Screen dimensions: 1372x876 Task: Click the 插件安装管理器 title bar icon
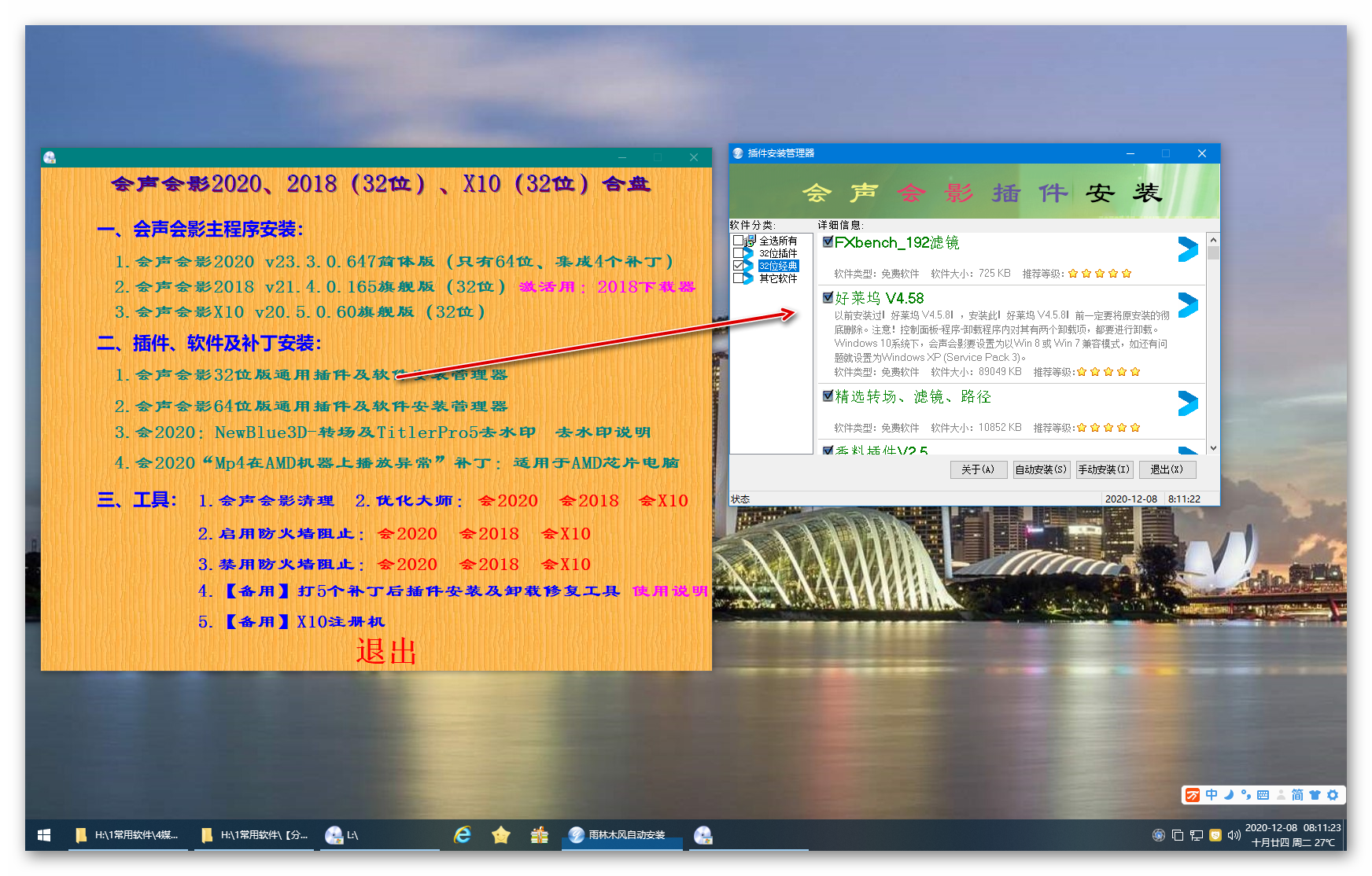point(738,153)
